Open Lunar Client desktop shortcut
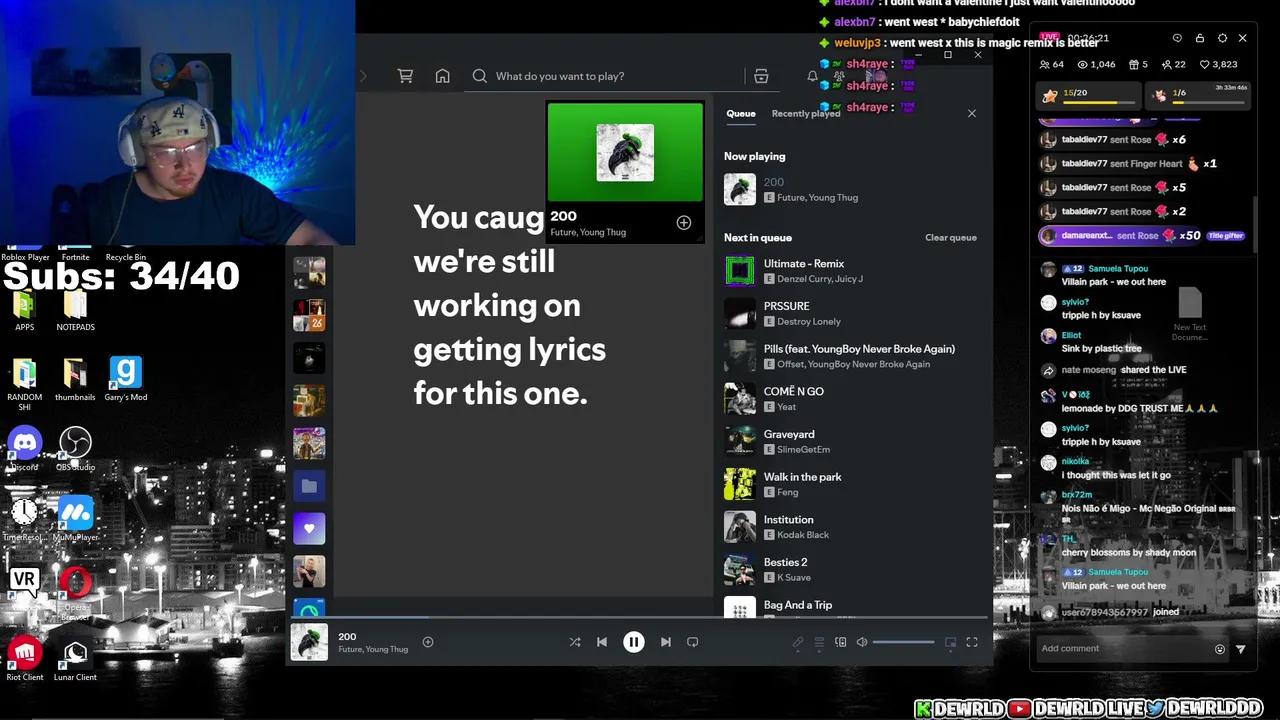Screen dimensions: 1280x720 tap(75, 659)
